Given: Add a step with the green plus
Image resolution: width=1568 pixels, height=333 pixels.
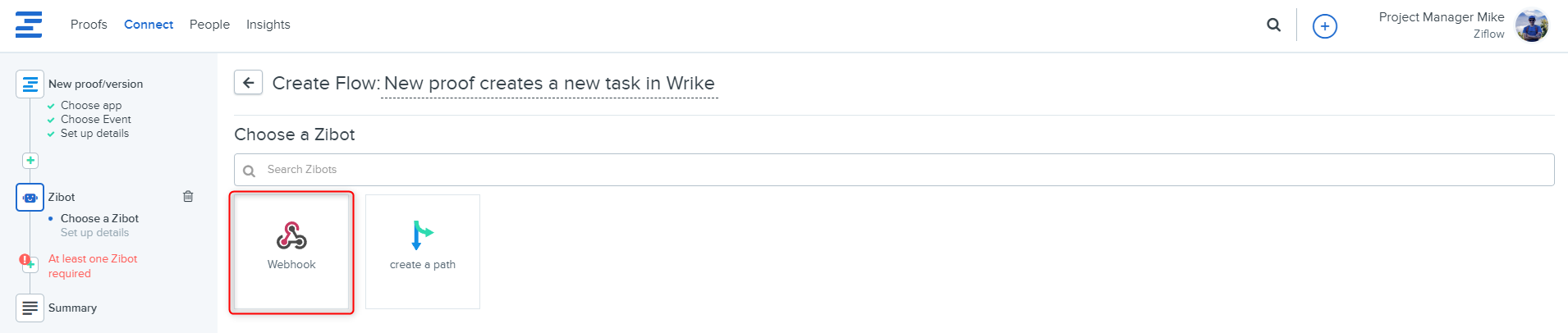Looking at the screenshot, I should click(x=30, y=161).
